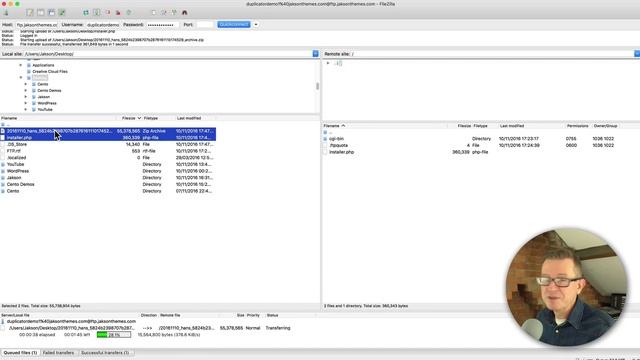Click the Port input field
The height and width of the screenshot is (360, 640).
click(205, 25)
